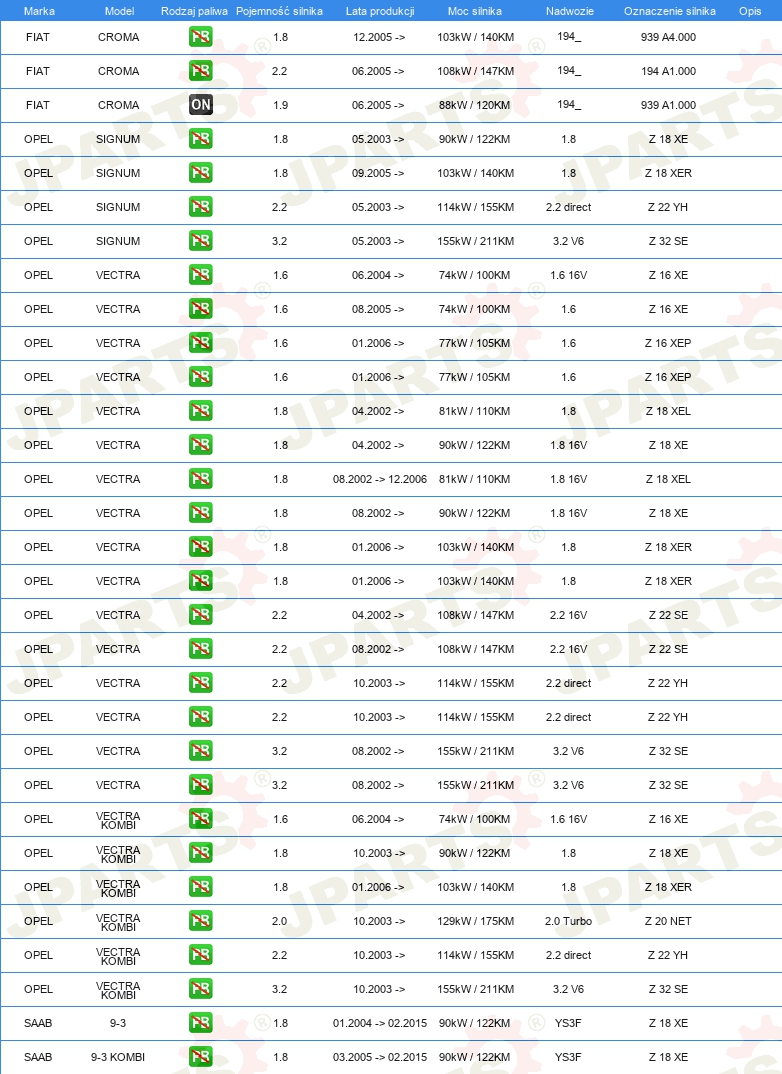The width and height of the screenshot is (782, 1074).
Task: Click petrol icon for Saab 9-3 Kombi row
Action: pyautogui.click(x=201, y=1057)
